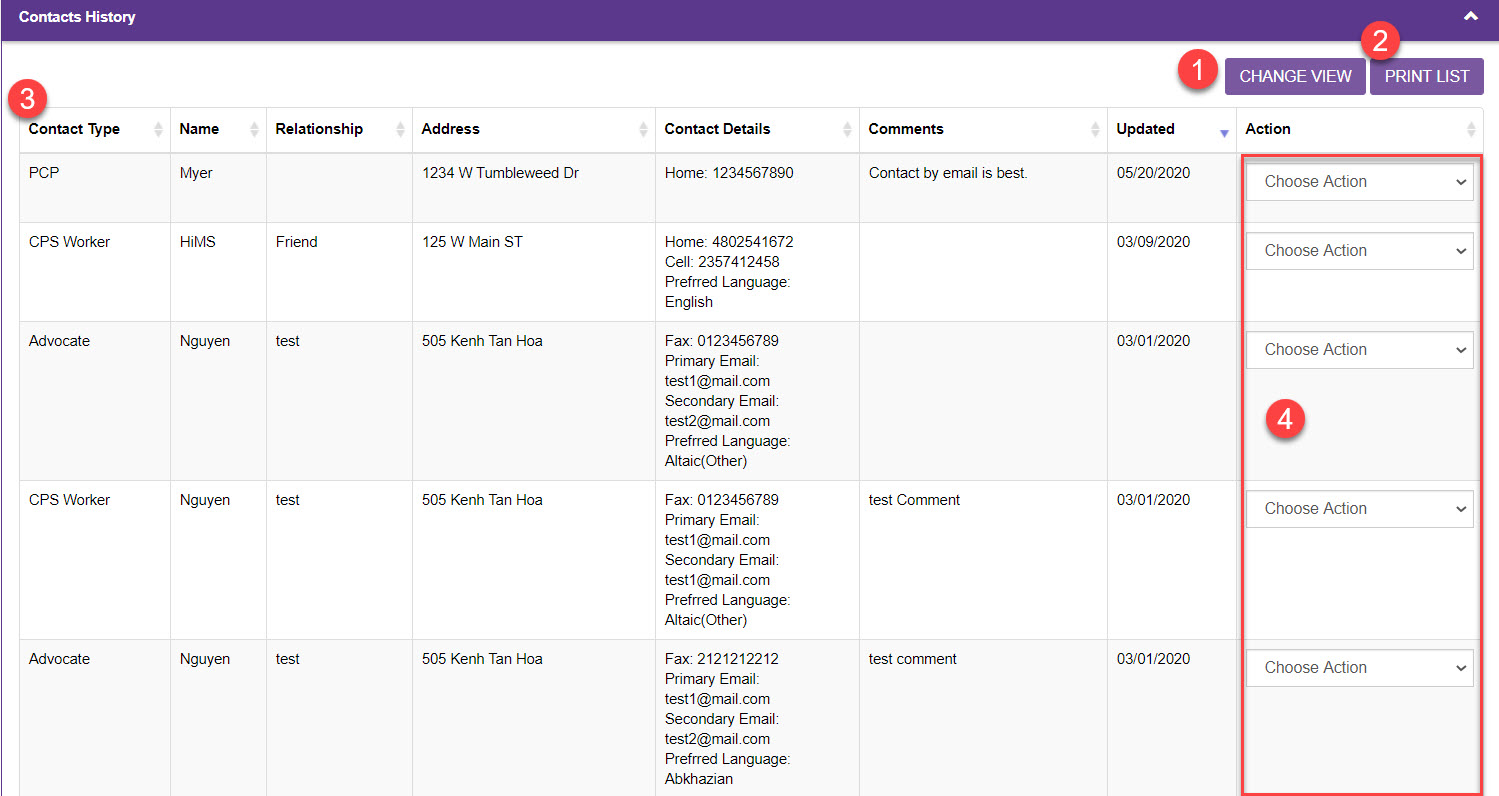
Task: Click Fax: 2121212212 contact detail
Action: (x=722, y=659)
